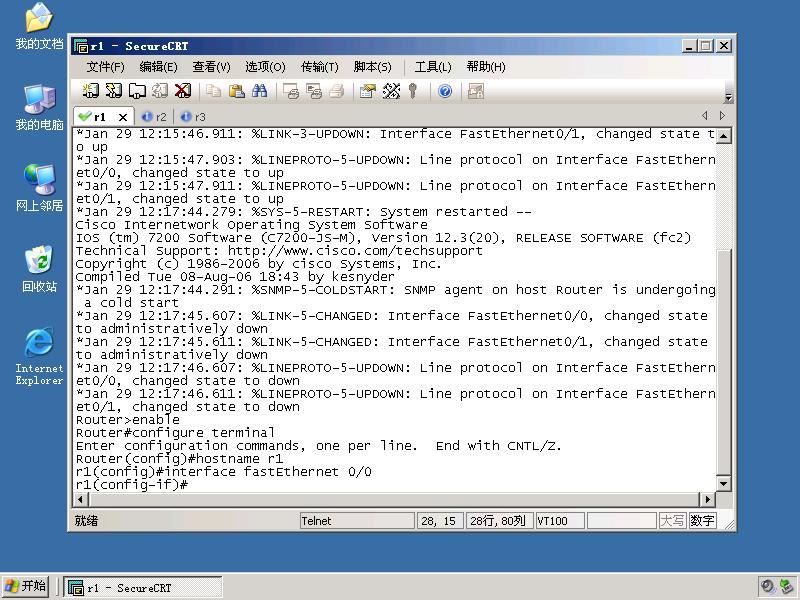Click the 'Router>enable' line

[128, 420]
